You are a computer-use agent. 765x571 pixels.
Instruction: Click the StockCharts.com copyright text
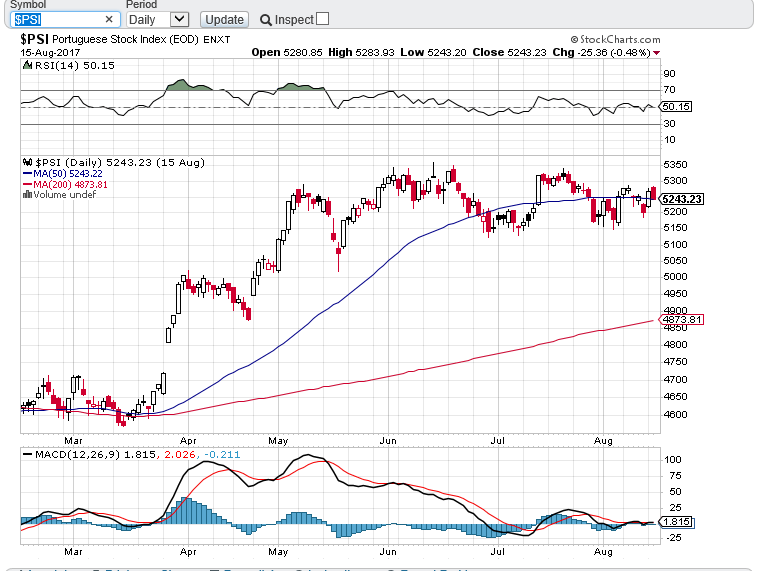[x=615, y=40]
